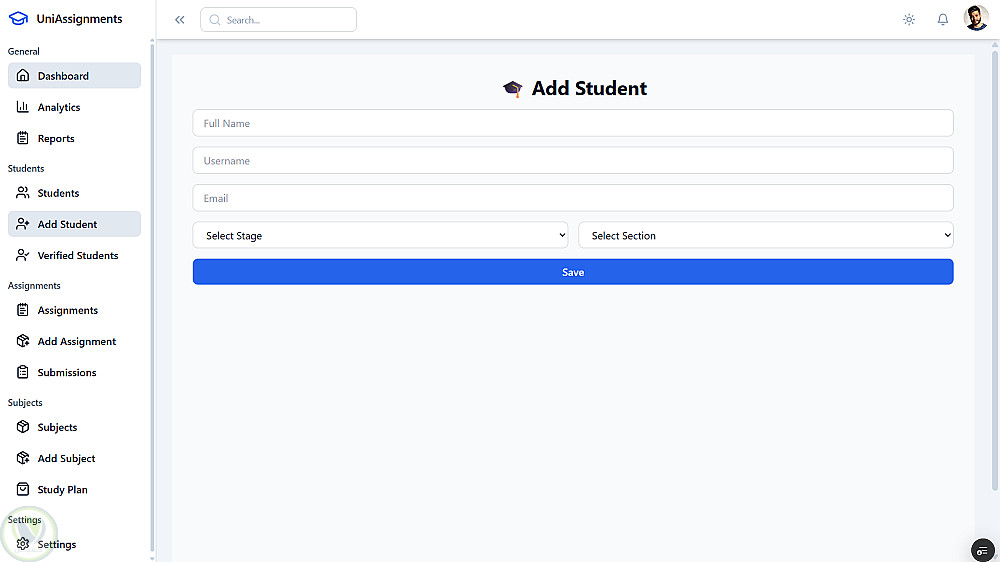This screenshot has height=562, width=1000.
Task: Click the Students people icon
Action: (x=23, y=193)
